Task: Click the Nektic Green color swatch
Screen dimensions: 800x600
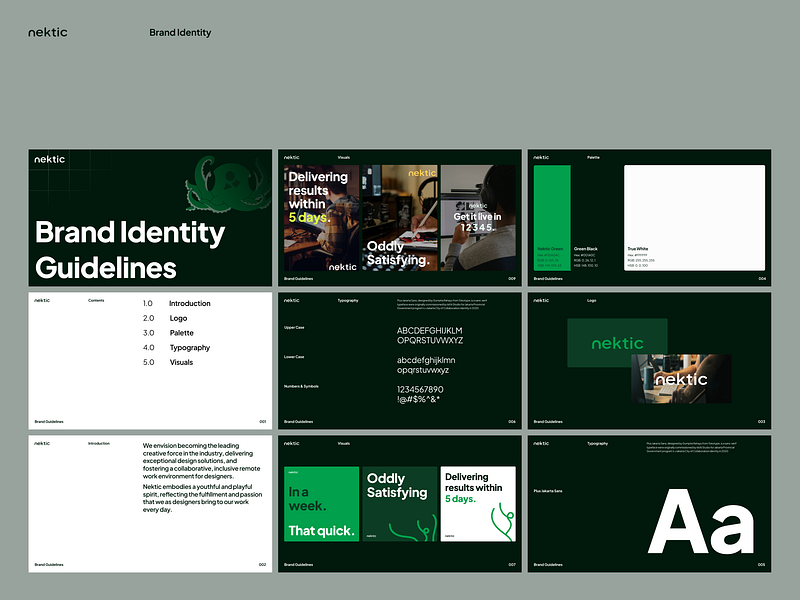Action: click(x=552, y=217)
